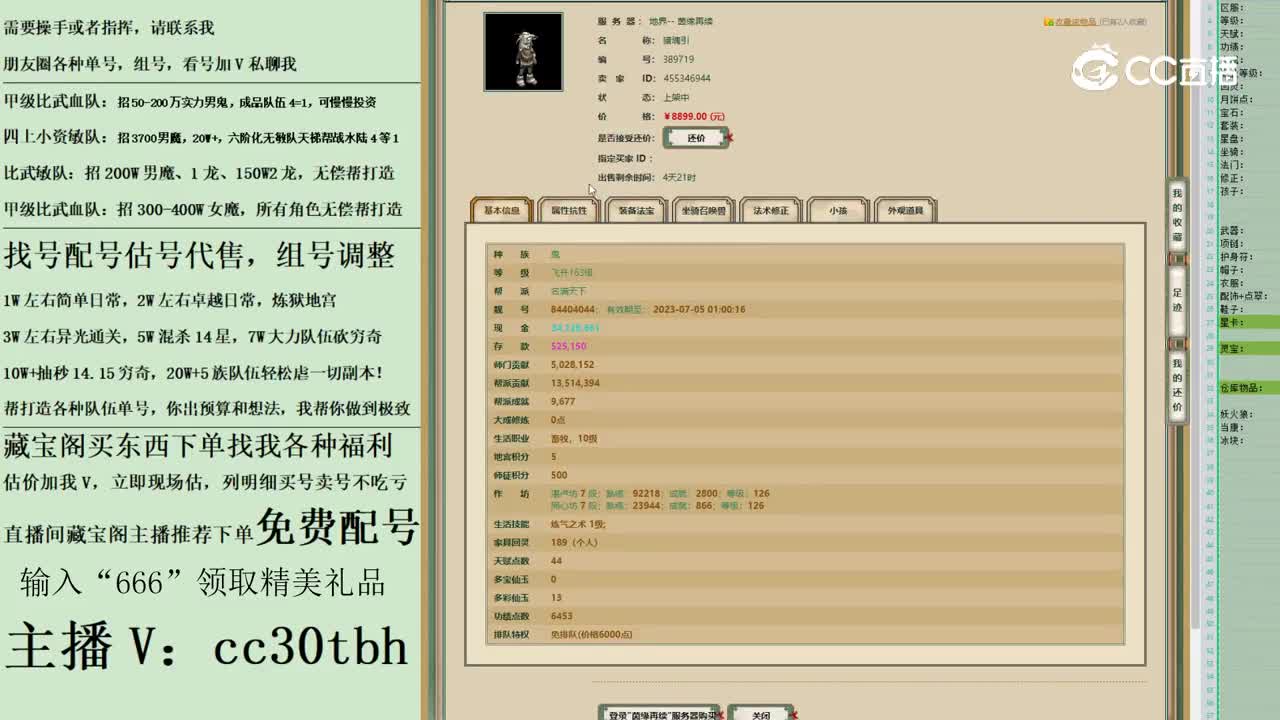This screenshot has width=1280, height=720.
Task: Switch to the 坐骑召唤兽 tab
Action: point(703,210)
